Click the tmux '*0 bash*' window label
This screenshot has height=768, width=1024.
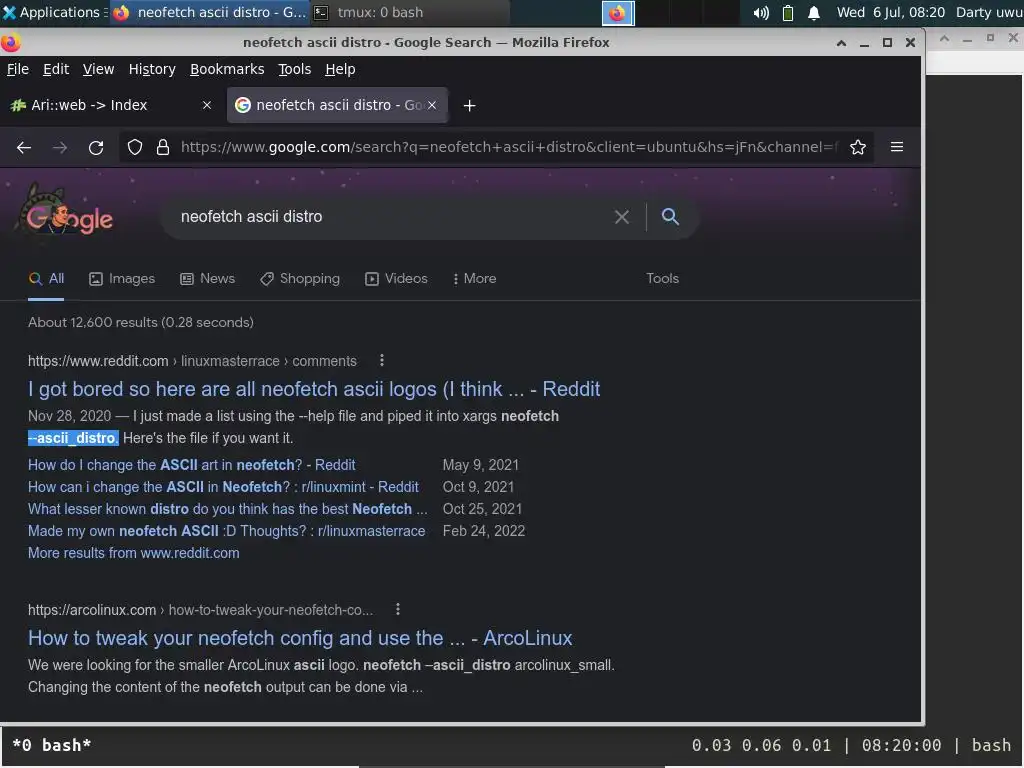point(52,745)
